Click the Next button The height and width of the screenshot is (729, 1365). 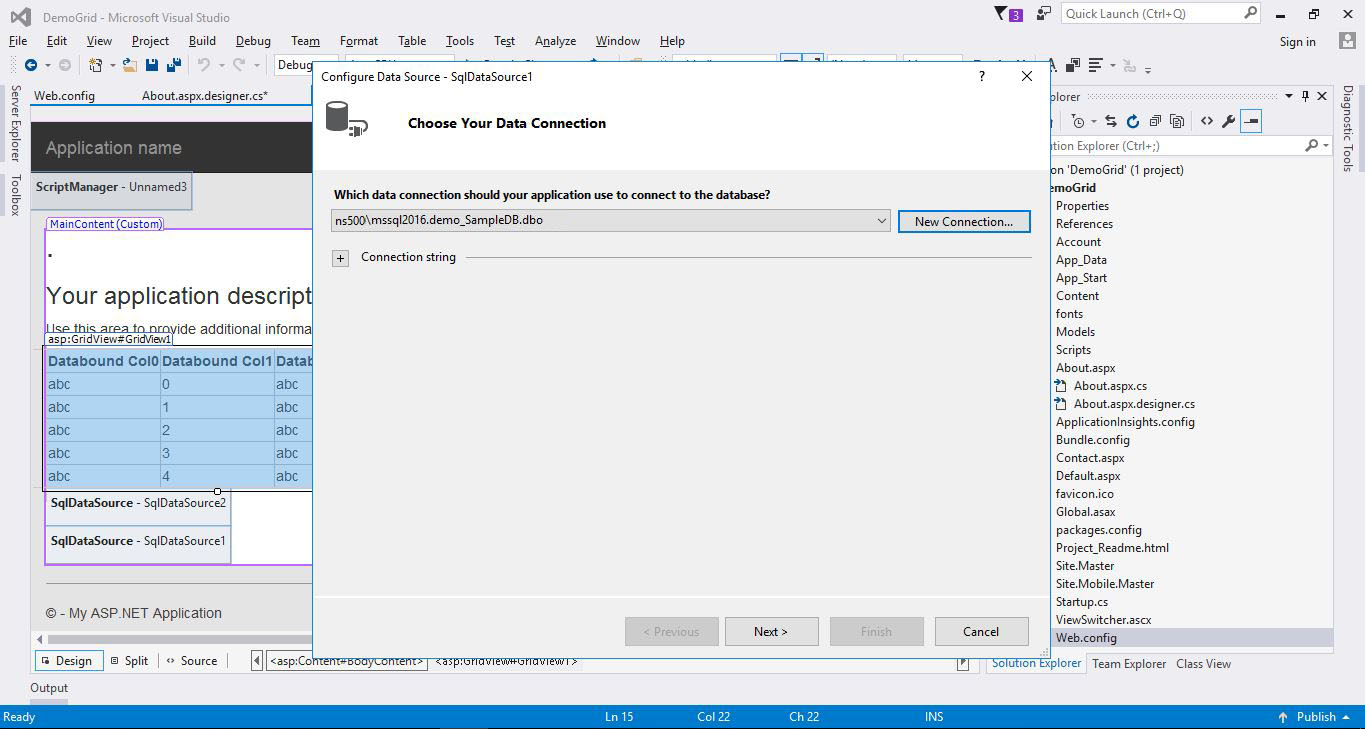(771, 632)
